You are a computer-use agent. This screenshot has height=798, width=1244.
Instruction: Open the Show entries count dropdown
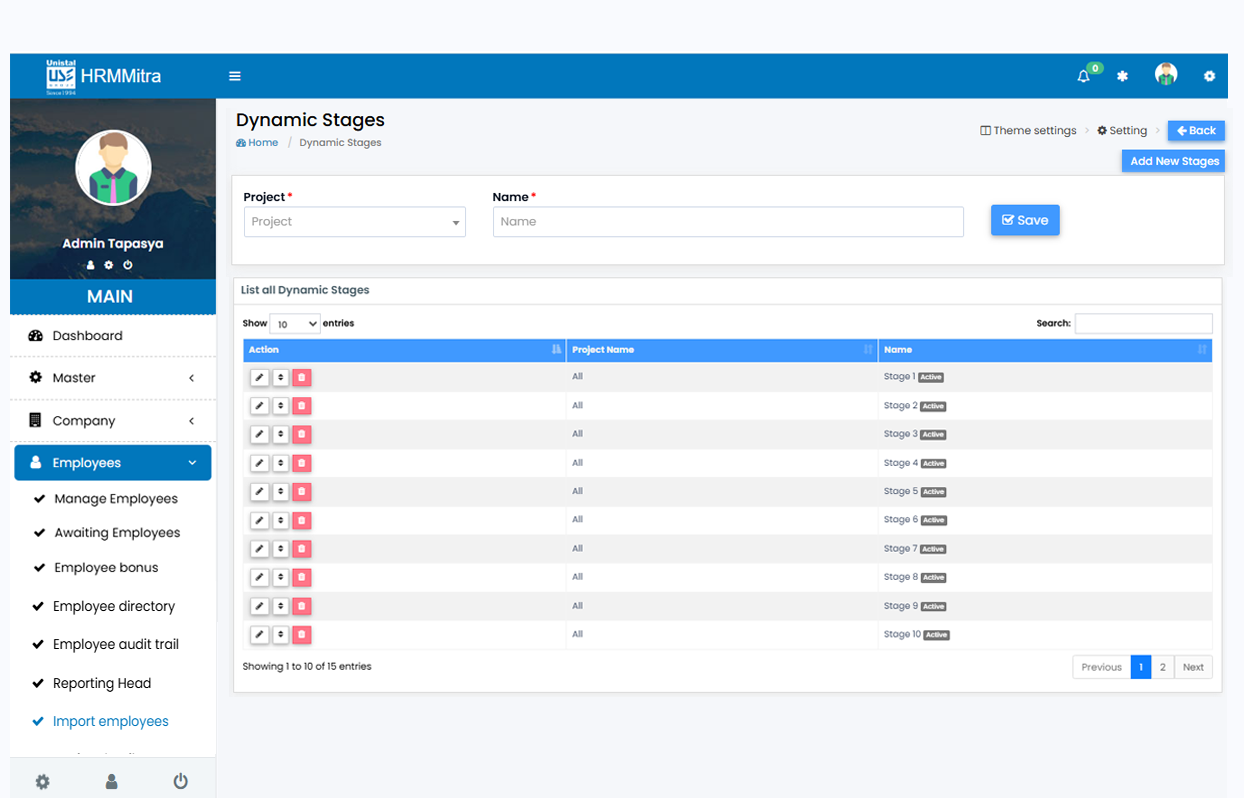pos(295,324)
